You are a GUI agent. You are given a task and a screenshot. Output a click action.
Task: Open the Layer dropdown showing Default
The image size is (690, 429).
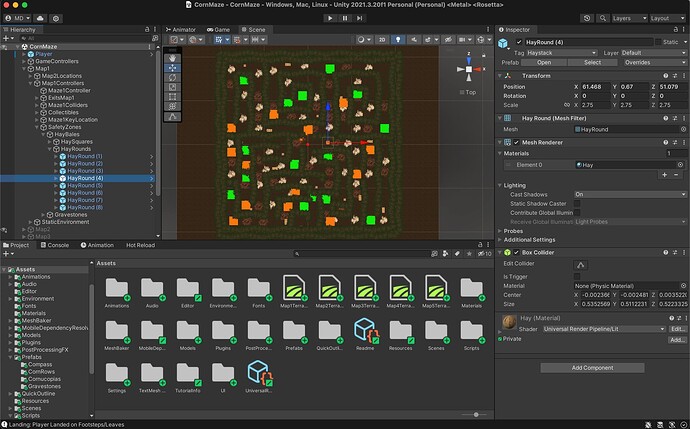(x=653, y=53)
